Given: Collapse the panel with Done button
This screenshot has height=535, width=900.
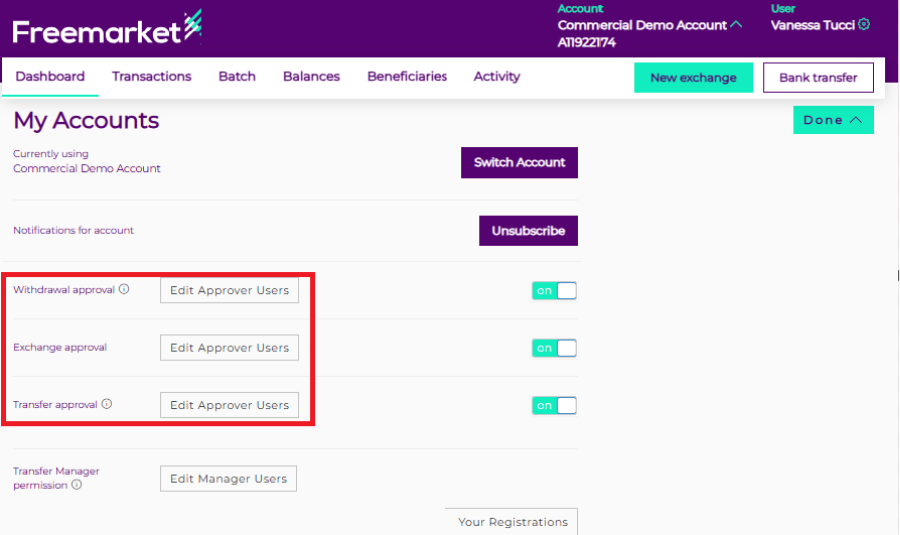Looking at the screenshot, I should click(x=832, y=120).
